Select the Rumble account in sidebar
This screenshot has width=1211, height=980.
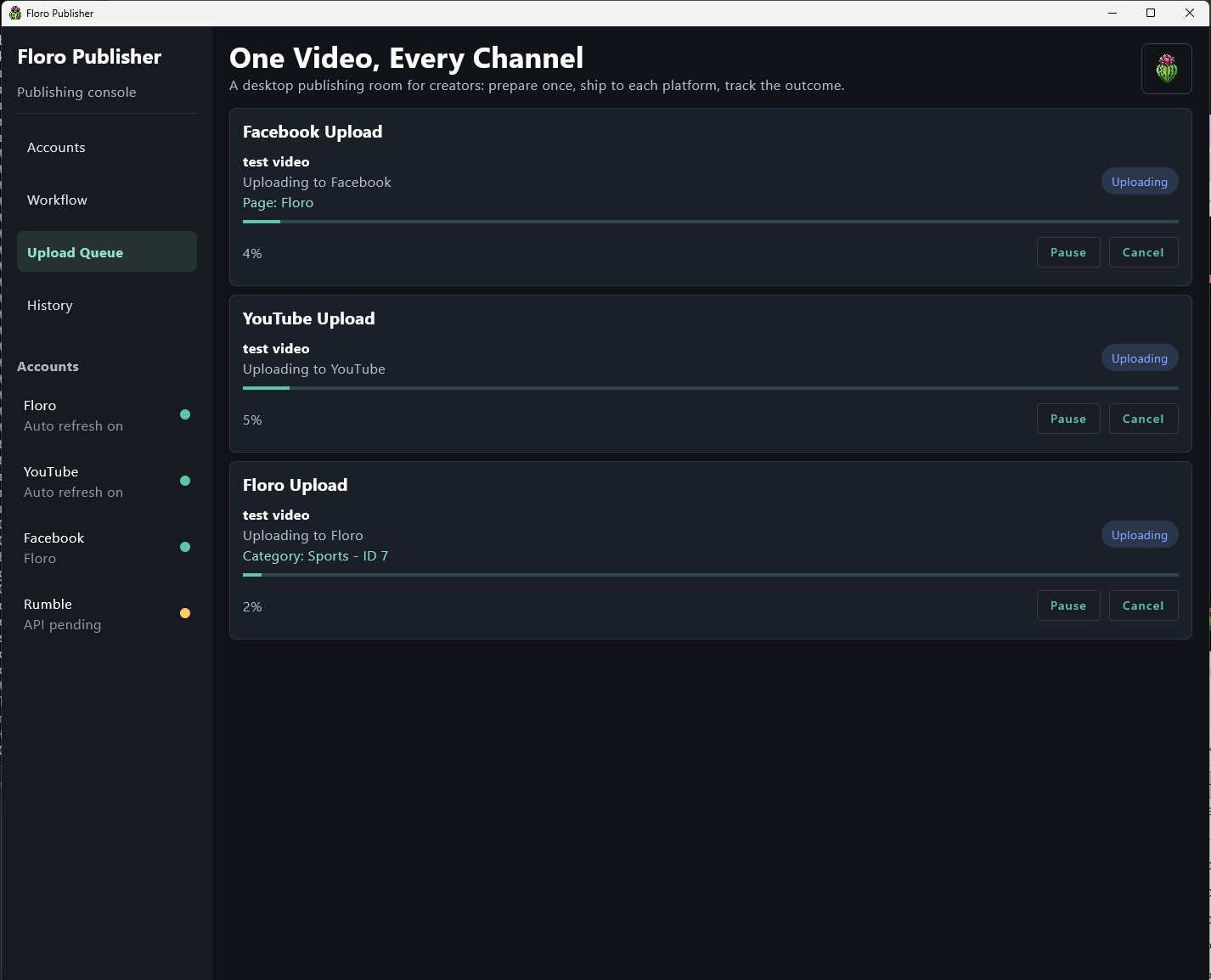[107, 614]
